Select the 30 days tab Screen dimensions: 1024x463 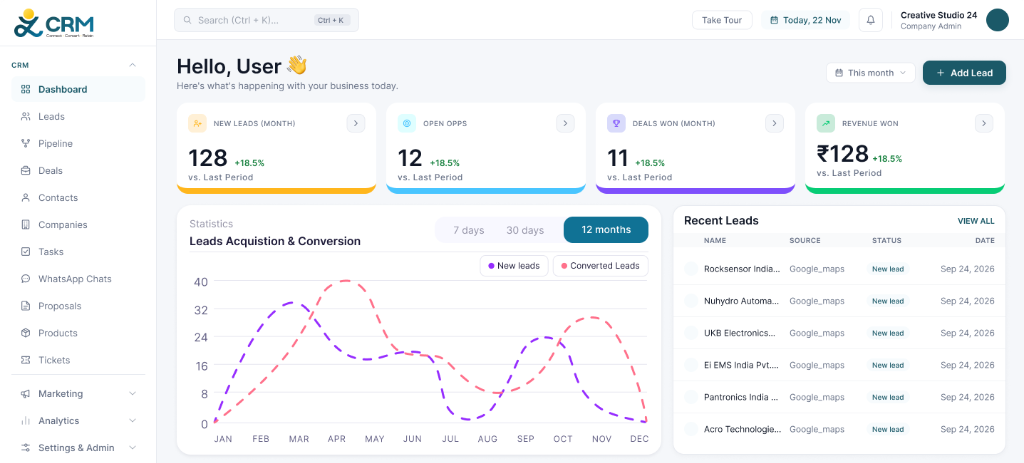pos(525,230)
